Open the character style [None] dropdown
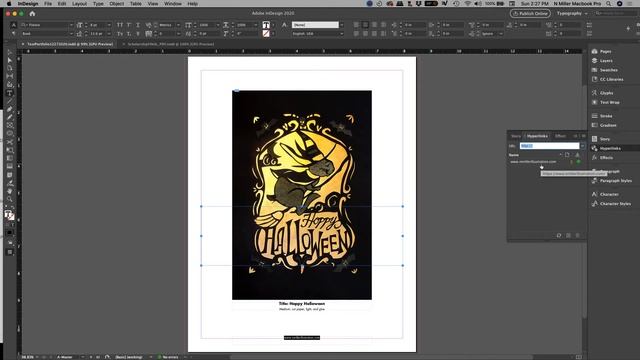The height and width of the screenshot is (360, 640). click(x=342, y=25)
